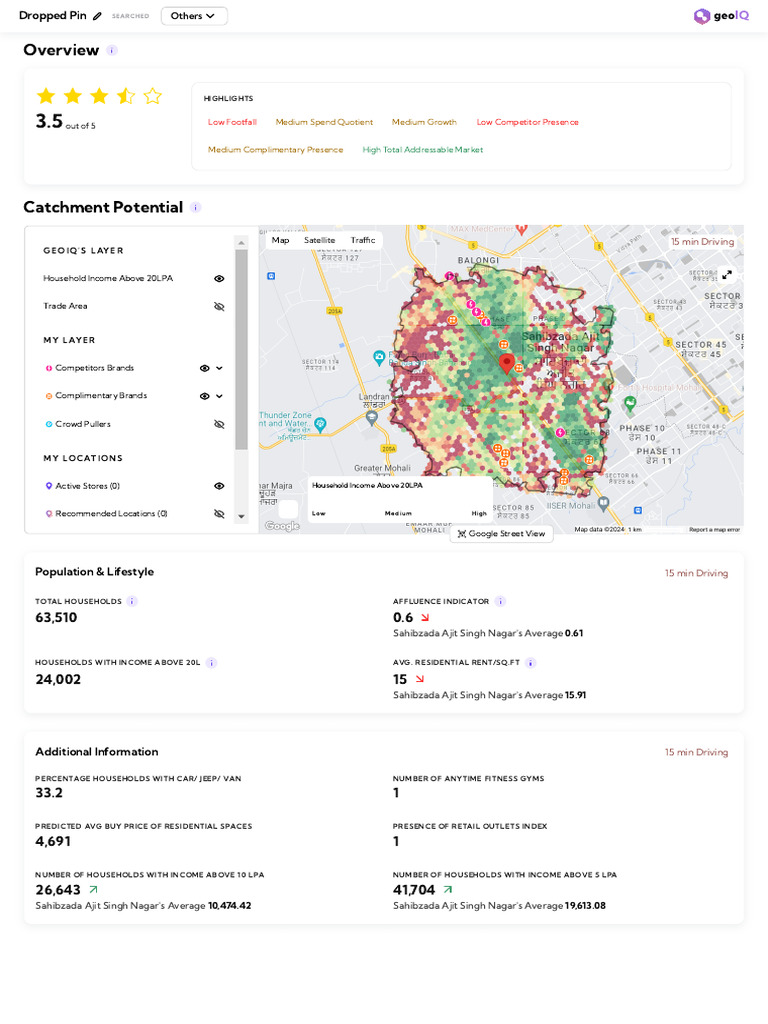
Task: Click the High Total Addressable Market highlight
Action: click(423, 150)
